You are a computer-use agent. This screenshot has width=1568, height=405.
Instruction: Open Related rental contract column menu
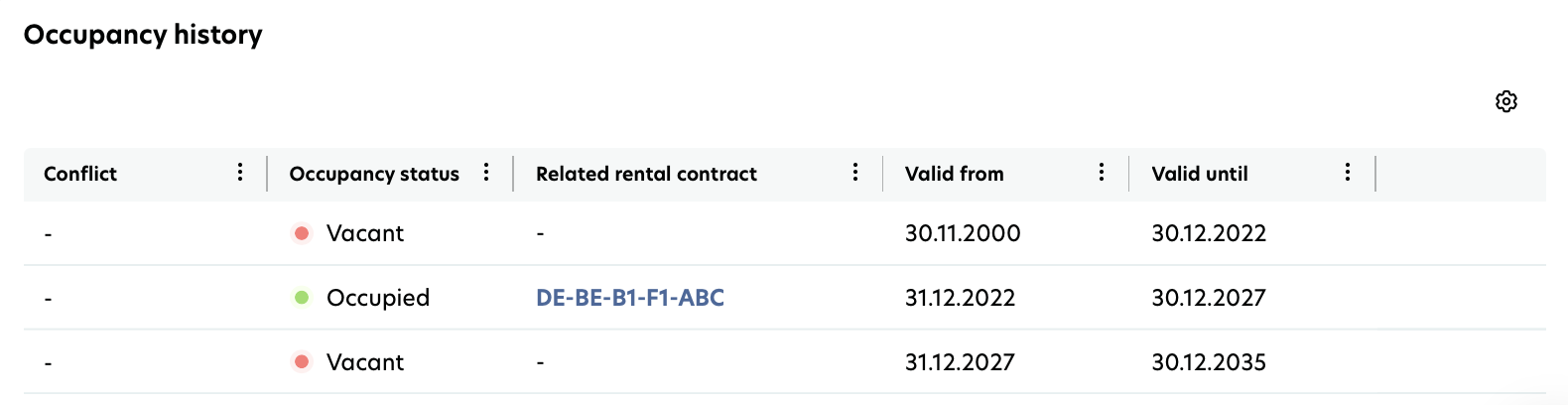855,173
